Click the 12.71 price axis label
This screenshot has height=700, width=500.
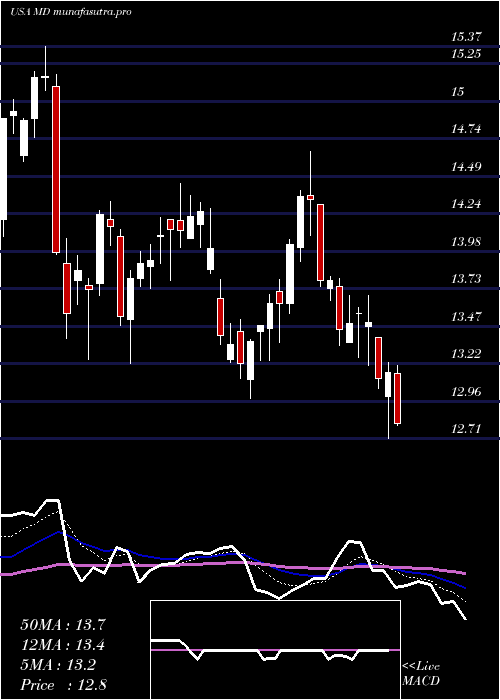click(466, 429)
